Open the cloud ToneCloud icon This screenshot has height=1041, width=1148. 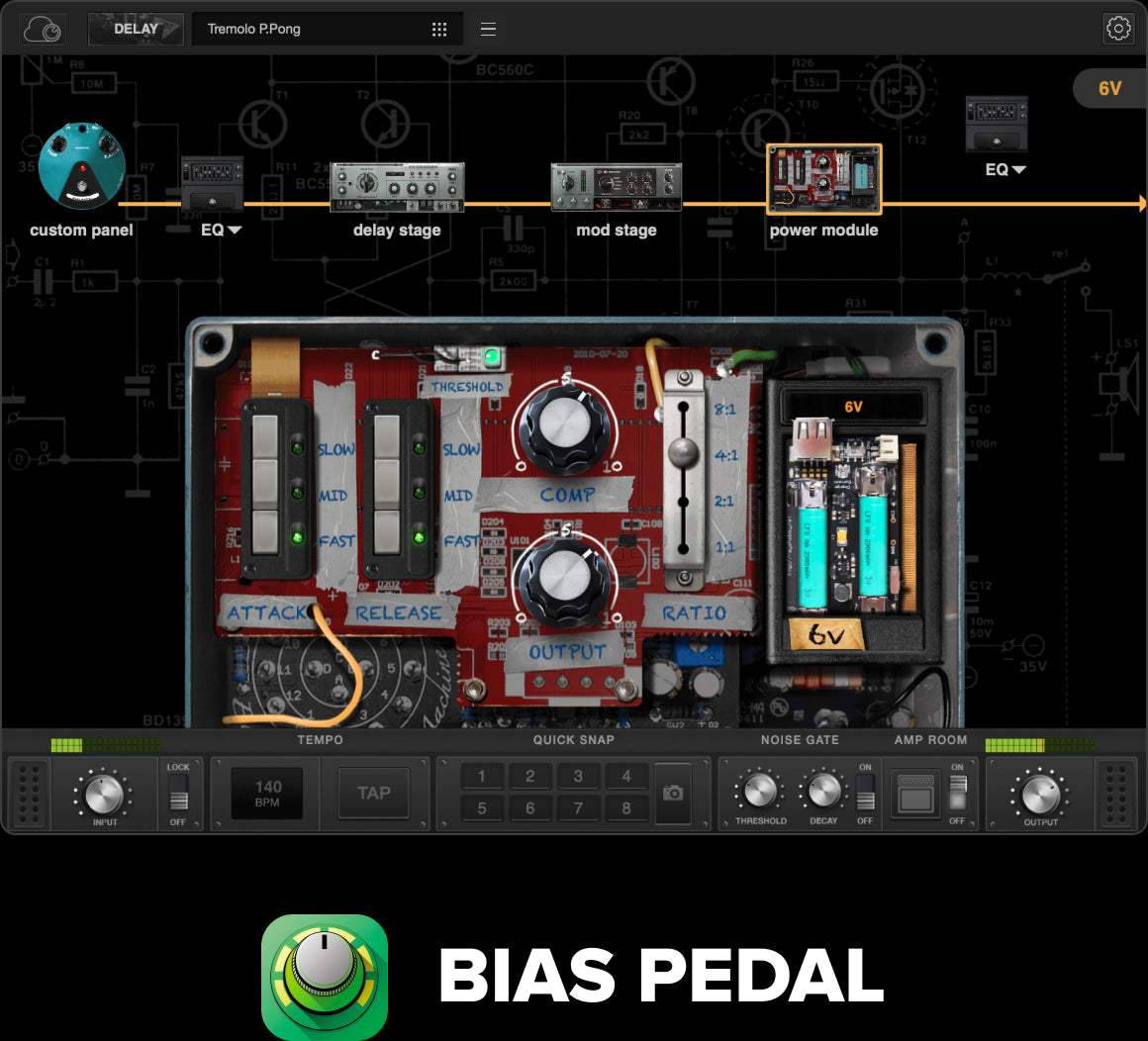[x=42, y=30]
